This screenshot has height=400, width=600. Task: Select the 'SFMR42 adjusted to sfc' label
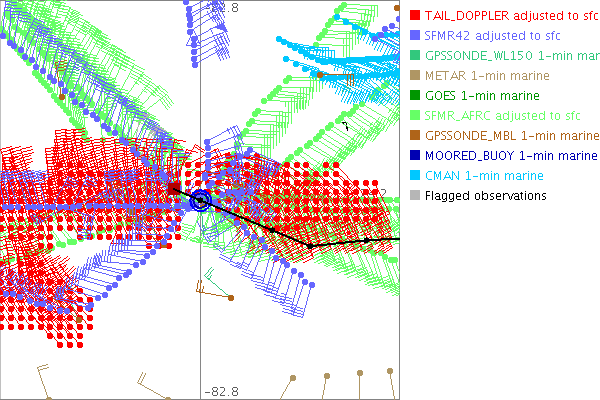click(x=489, y=36)
